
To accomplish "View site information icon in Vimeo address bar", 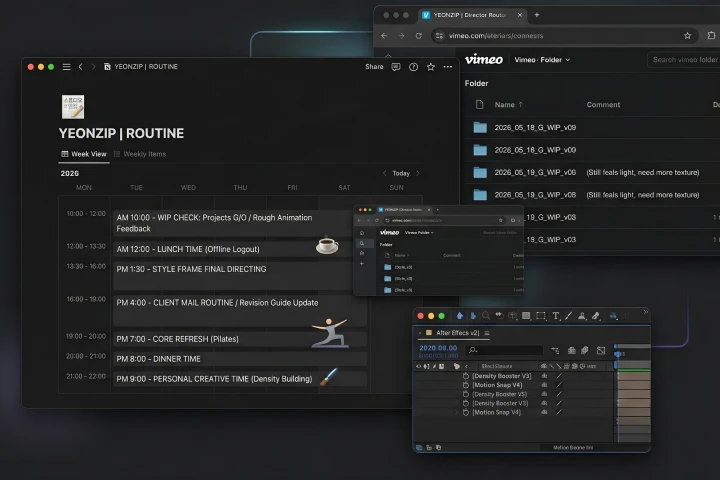I will coord(439,36).
